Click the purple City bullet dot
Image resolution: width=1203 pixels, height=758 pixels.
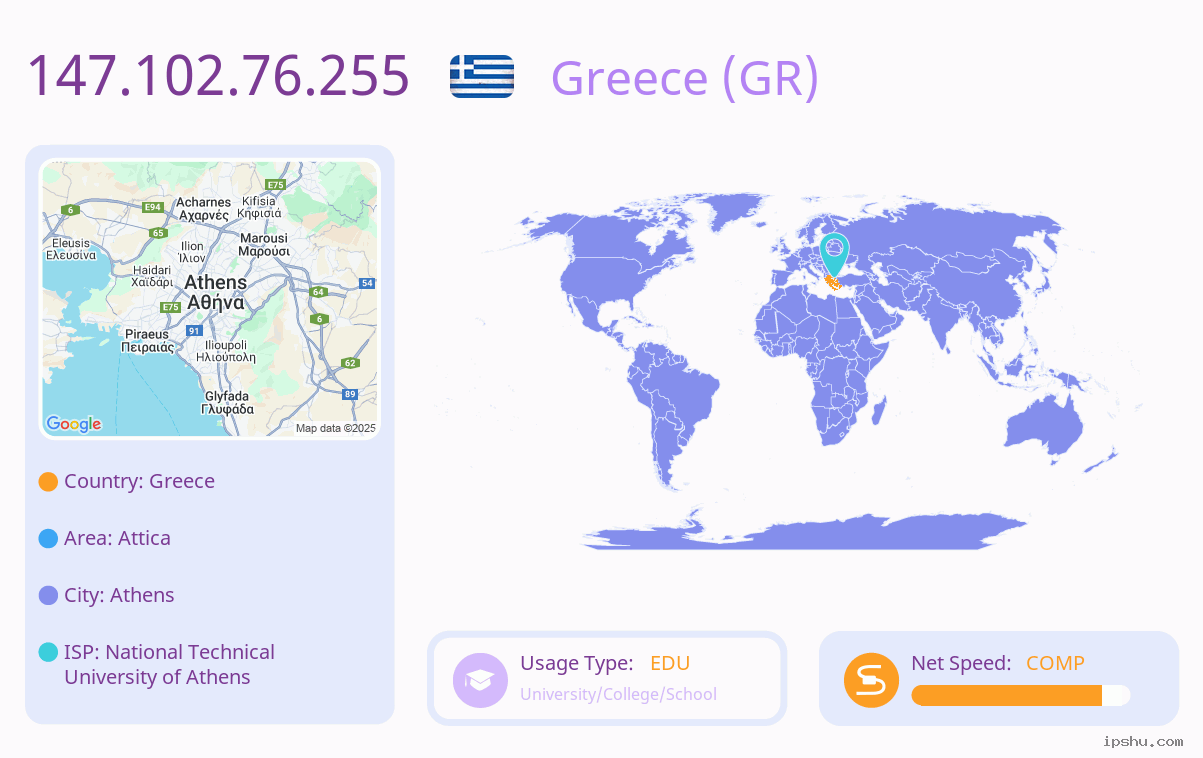48,596
